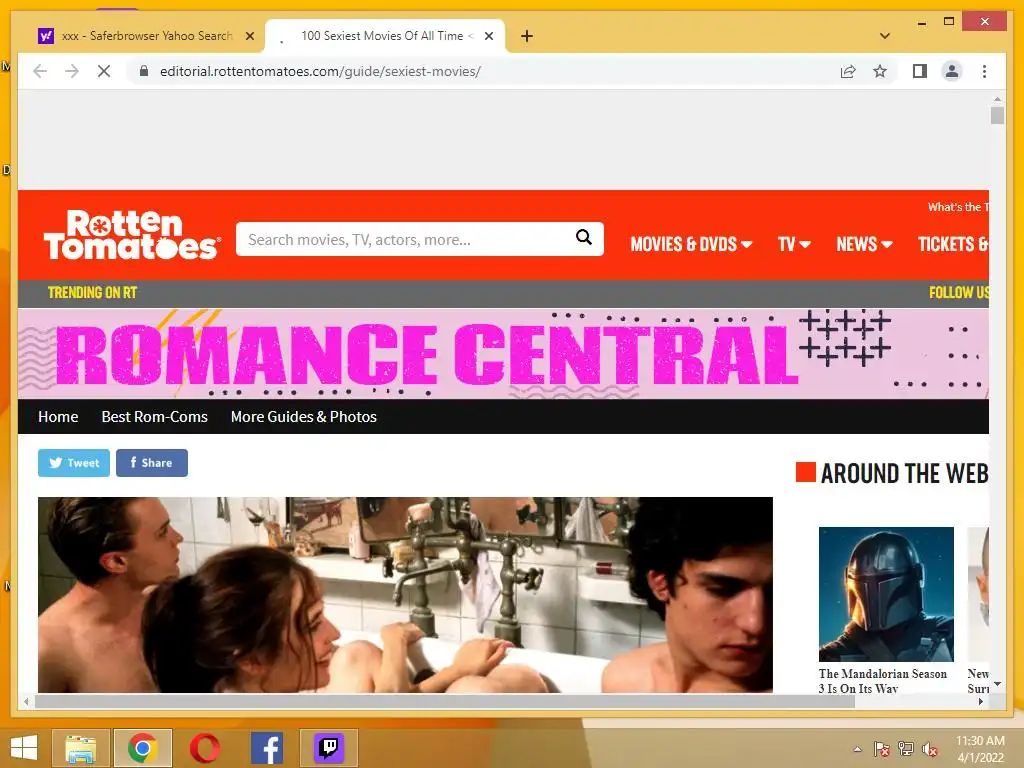
Task: Open the Chrome profile menu
Action: [952, 71]
